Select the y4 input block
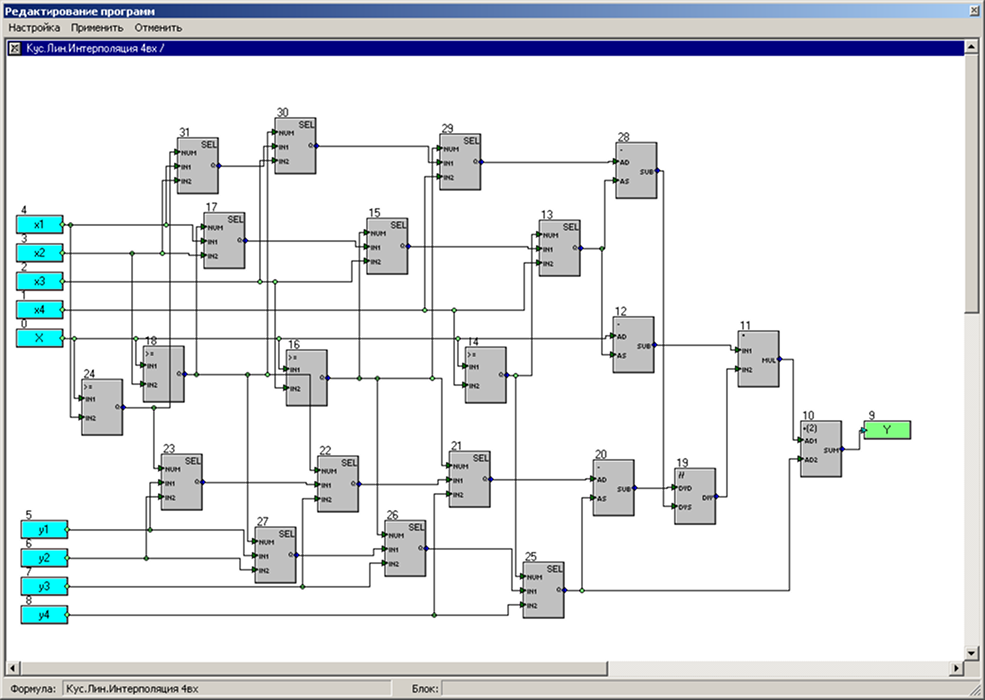The image size is (985, 700). click(44, 614)
